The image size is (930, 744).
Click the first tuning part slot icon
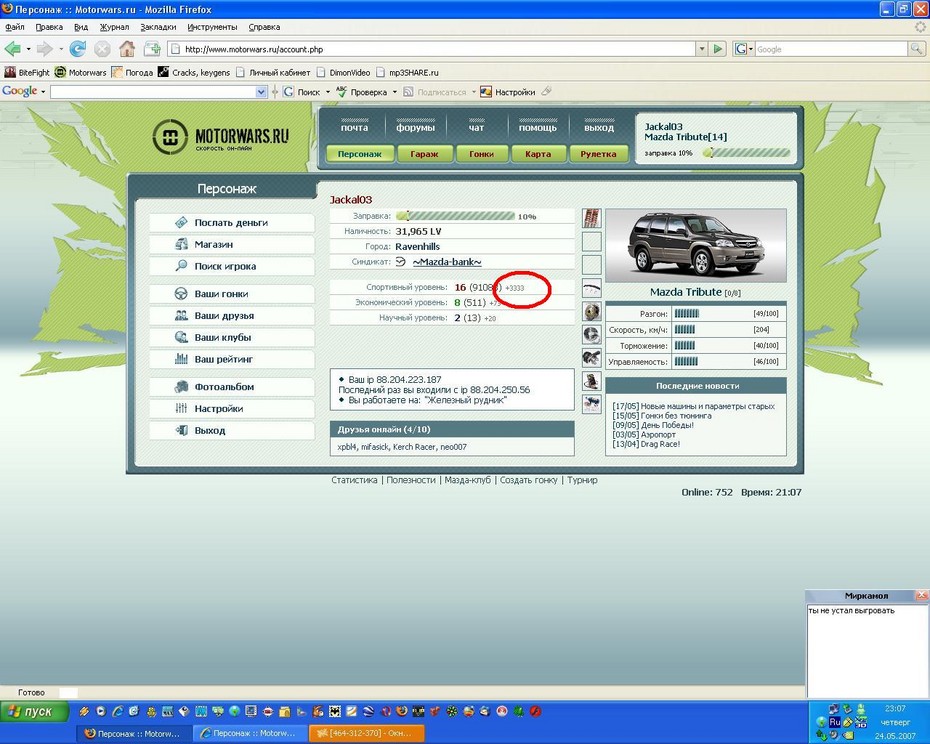[x=591, y=218]
